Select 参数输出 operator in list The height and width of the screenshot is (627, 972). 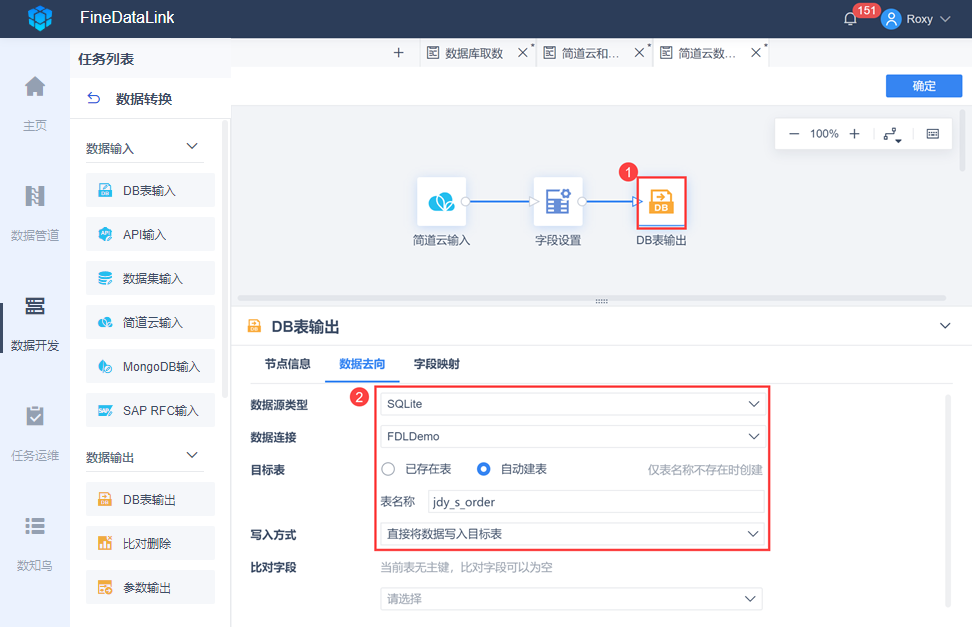pos(150,587)
